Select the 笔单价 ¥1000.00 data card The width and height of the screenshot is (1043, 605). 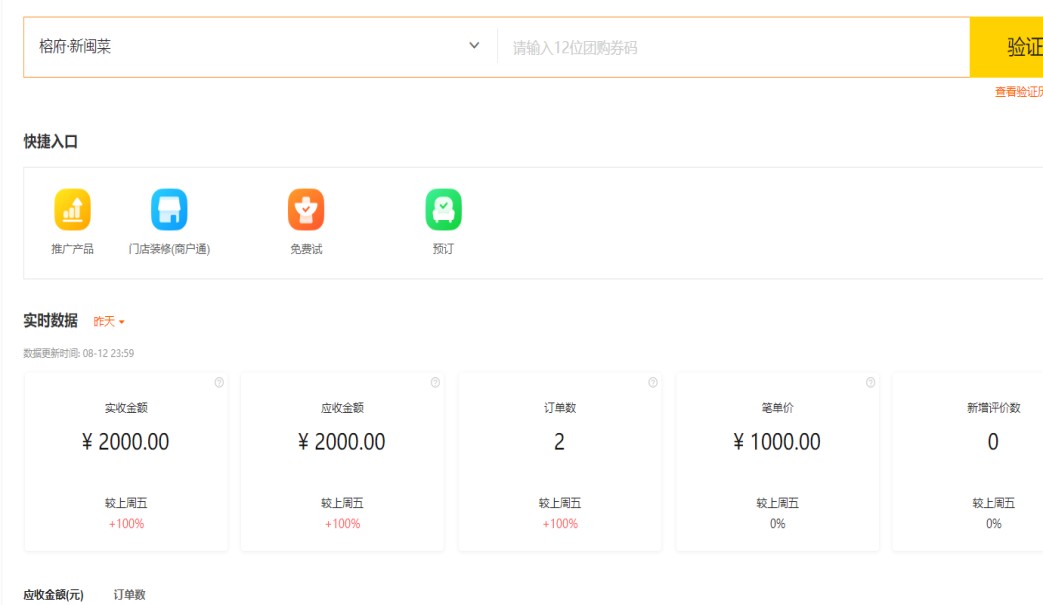(x=777, y=462)
